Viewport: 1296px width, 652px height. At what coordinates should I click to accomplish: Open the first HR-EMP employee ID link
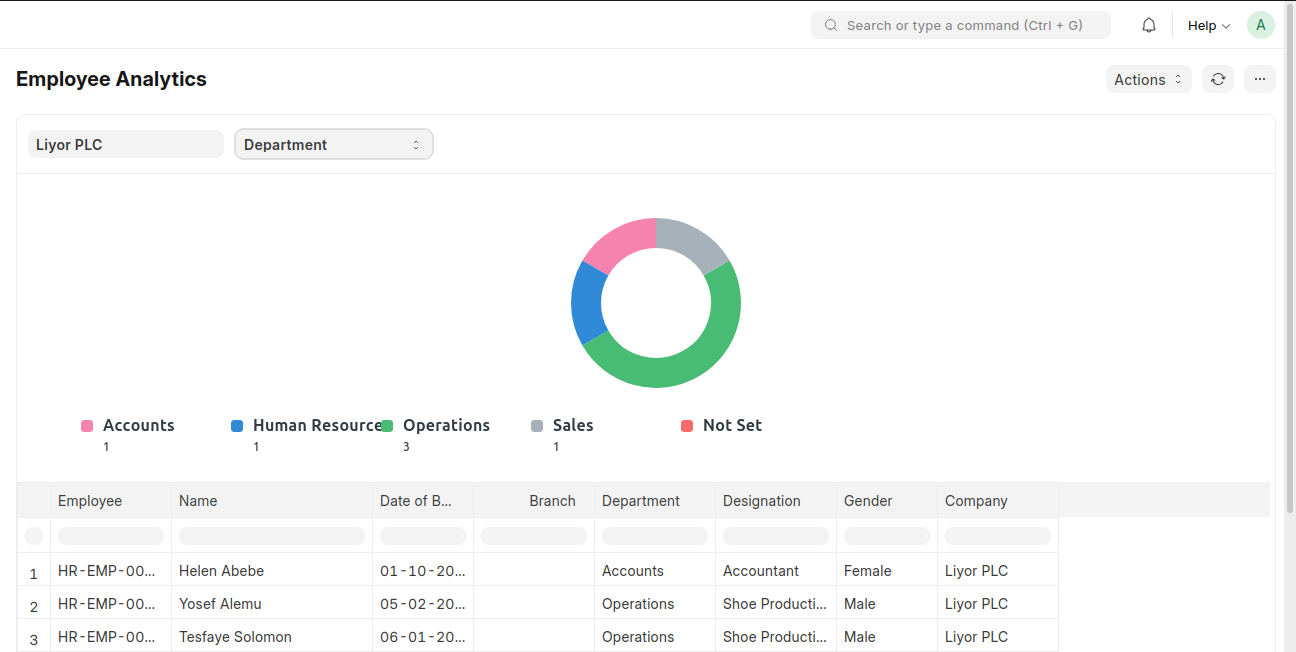105,570
